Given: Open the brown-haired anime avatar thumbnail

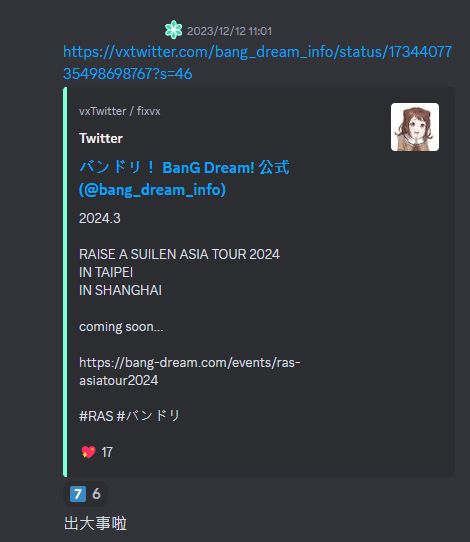Looking at the screenshot, I should click(415, 127).
